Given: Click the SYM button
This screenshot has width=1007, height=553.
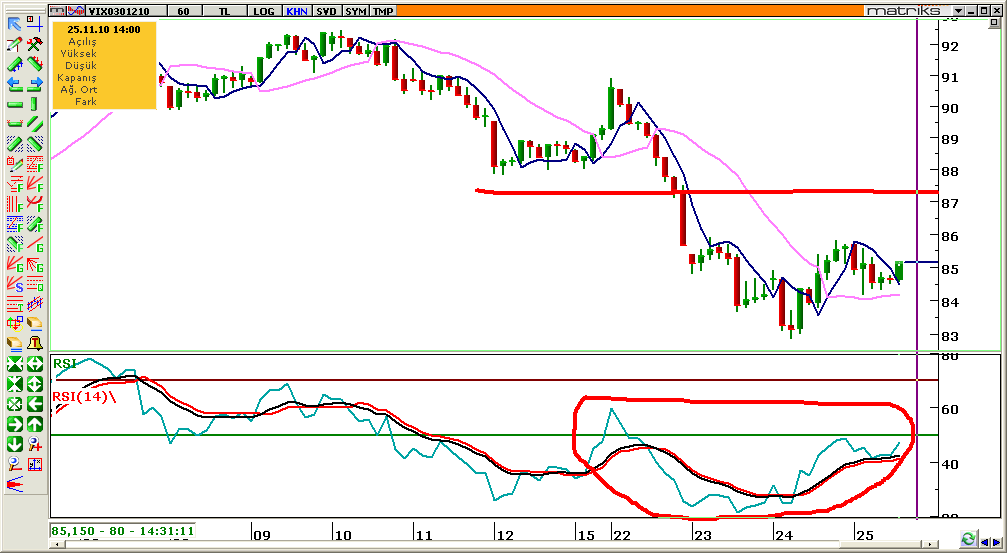Looking at the screenshot, I should (355, 11).
